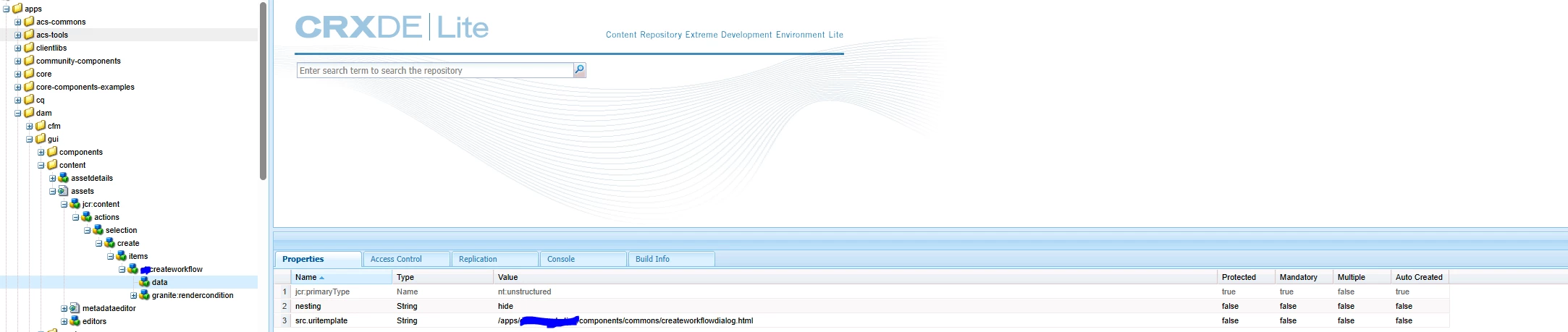Click the nt:unstructured value cell
Screen dimensions: 1568x332
[524, 291]
